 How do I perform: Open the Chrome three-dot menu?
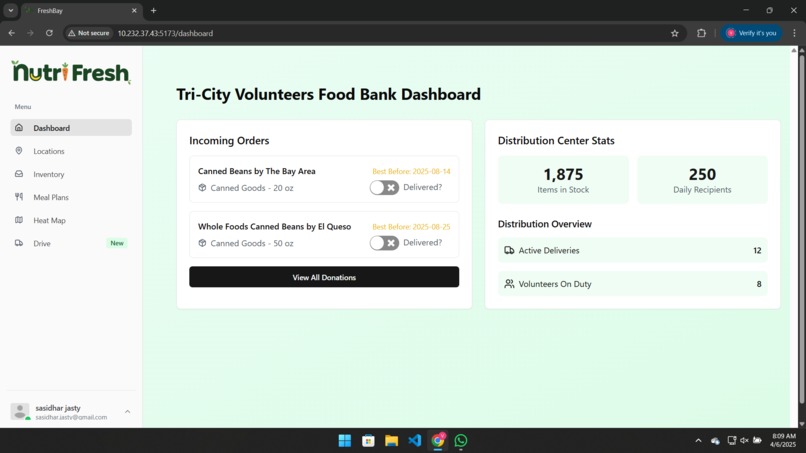click(x=794, y=33)
